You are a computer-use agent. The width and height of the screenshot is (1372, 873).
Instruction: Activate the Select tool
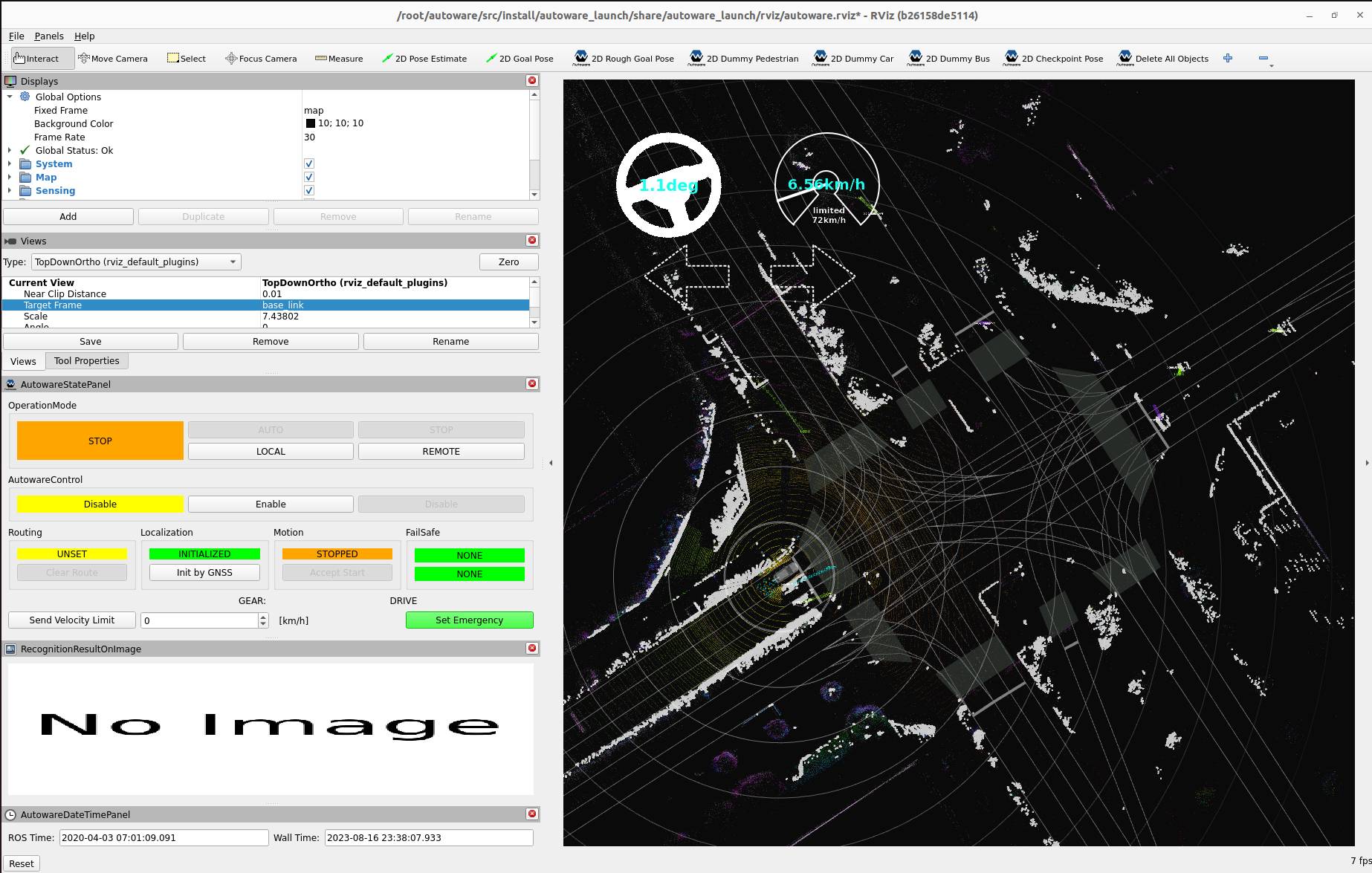pyautogui.click(x=187, y=59)
